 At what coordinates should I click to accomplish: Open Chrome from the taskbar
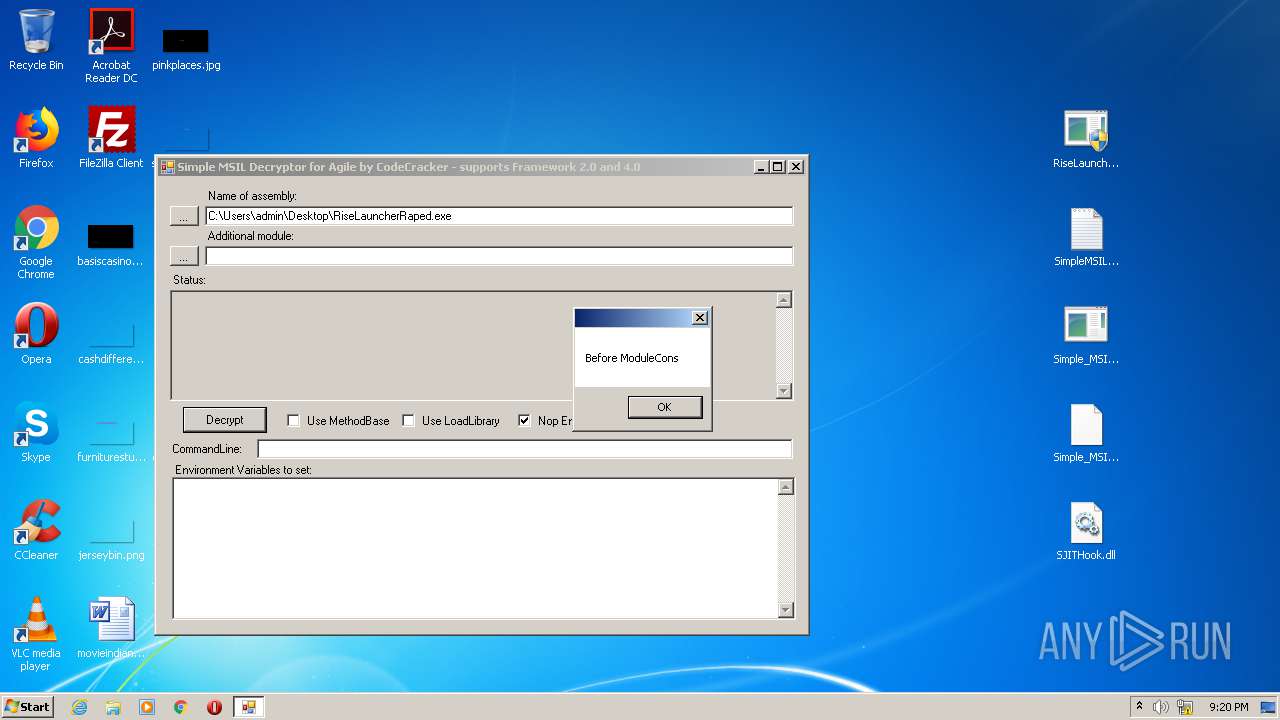181,707
